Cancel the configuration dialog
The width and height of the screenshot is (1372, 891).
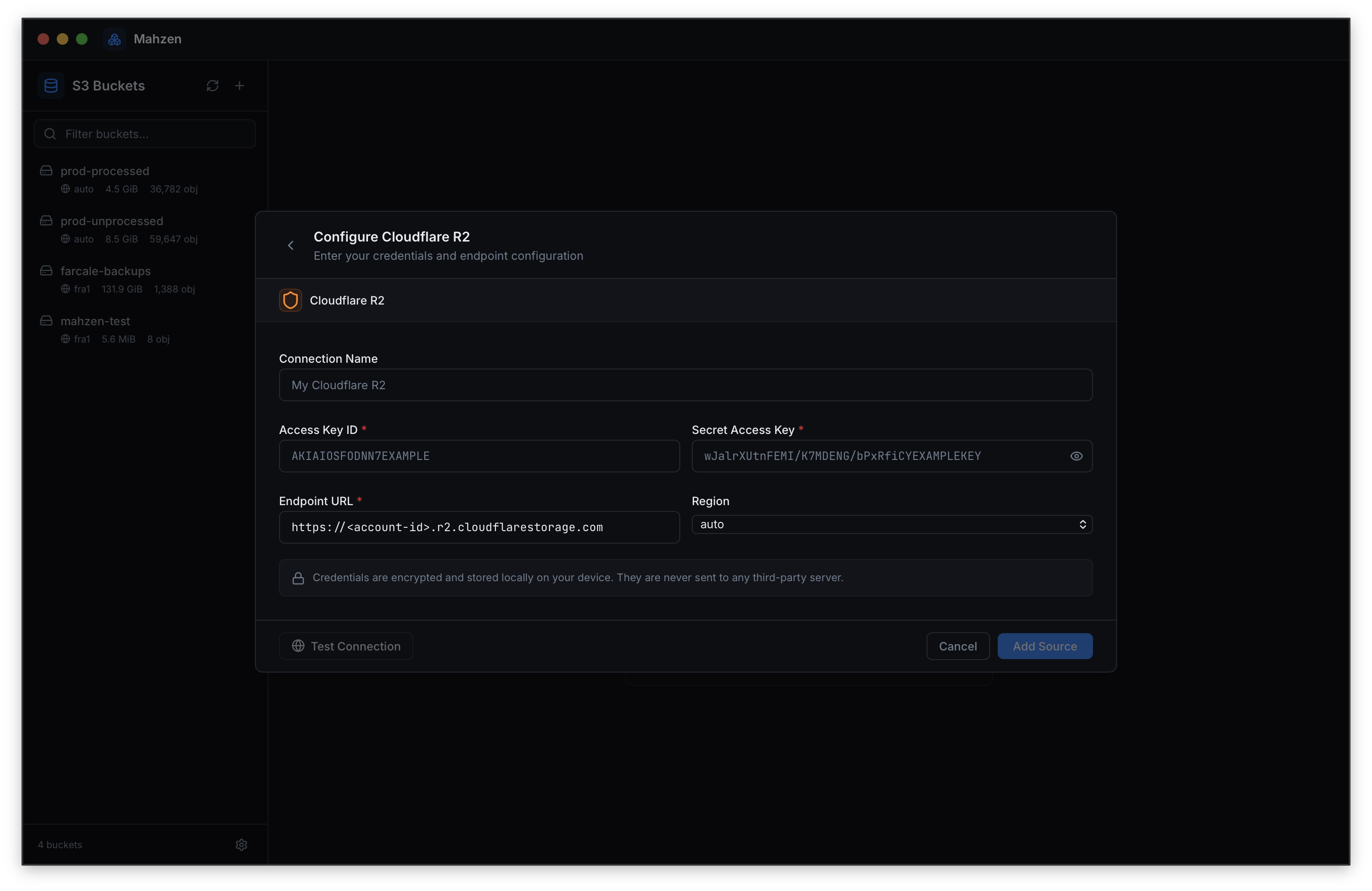pyautogui.click(x=957, y=646)
